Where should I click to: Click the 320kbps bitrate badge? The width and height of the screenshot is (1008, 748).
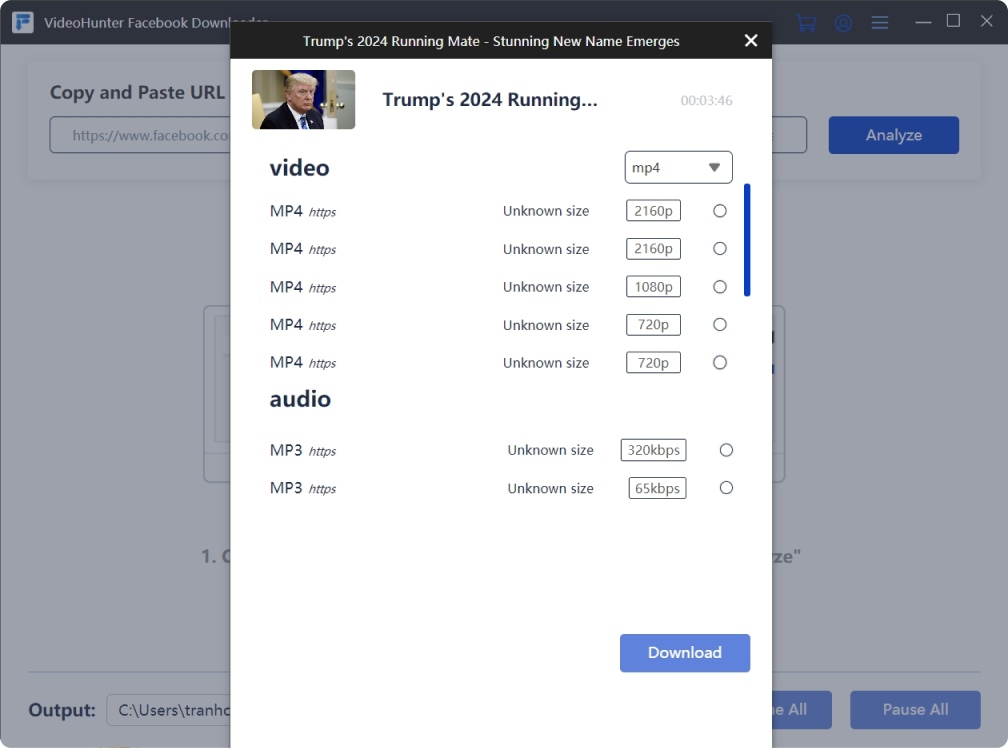(653, 450)
